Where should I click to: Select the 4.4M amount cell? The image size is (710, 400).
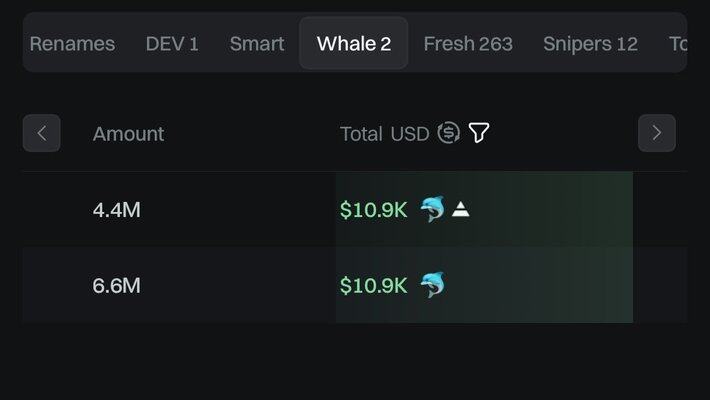coord(116,210)
